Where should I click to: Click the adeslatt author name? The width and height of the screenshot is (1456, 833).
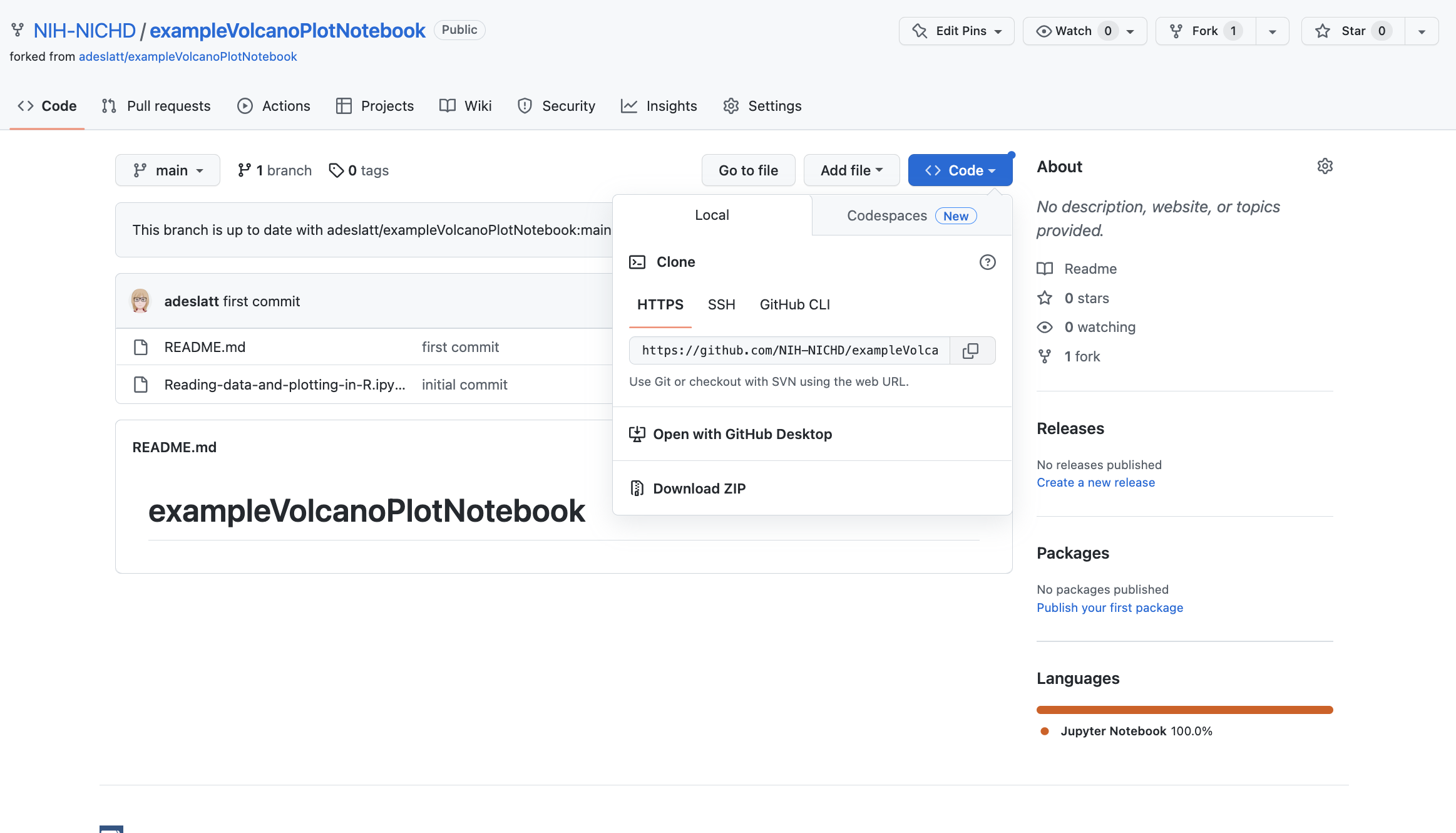192,301
